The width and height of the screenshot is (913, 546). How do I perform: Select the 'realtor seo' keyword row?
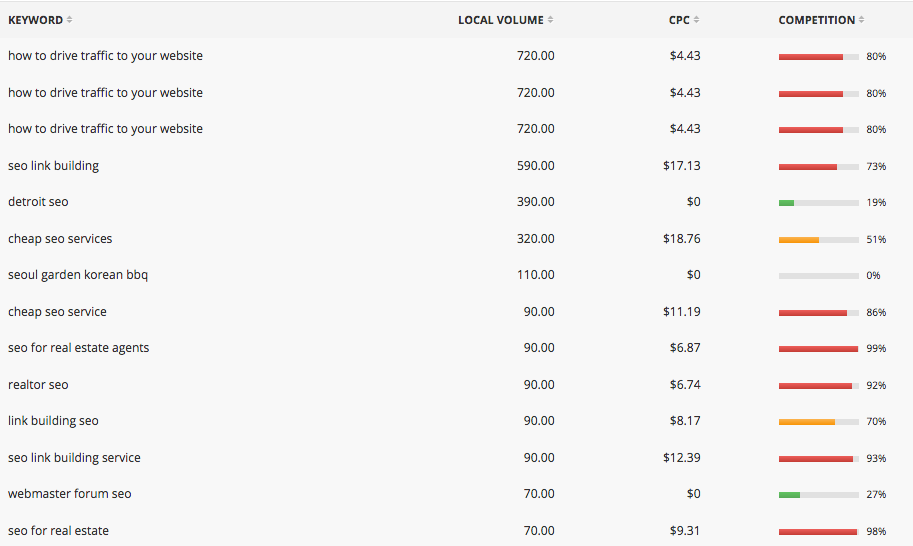(456, 385)
